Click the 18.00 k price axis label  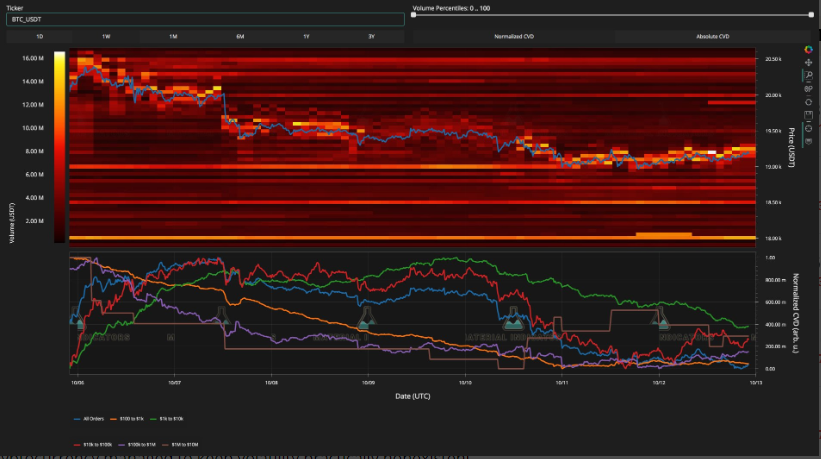click(x=773, y=239)
